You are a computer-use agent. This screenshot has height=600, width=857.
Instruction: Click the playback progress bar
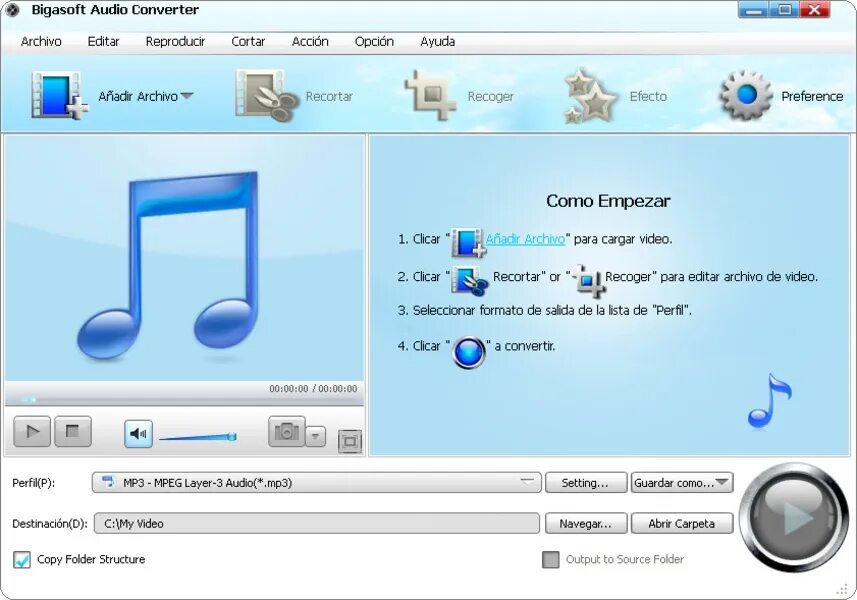pyautogui.click(x=184, y=400)
